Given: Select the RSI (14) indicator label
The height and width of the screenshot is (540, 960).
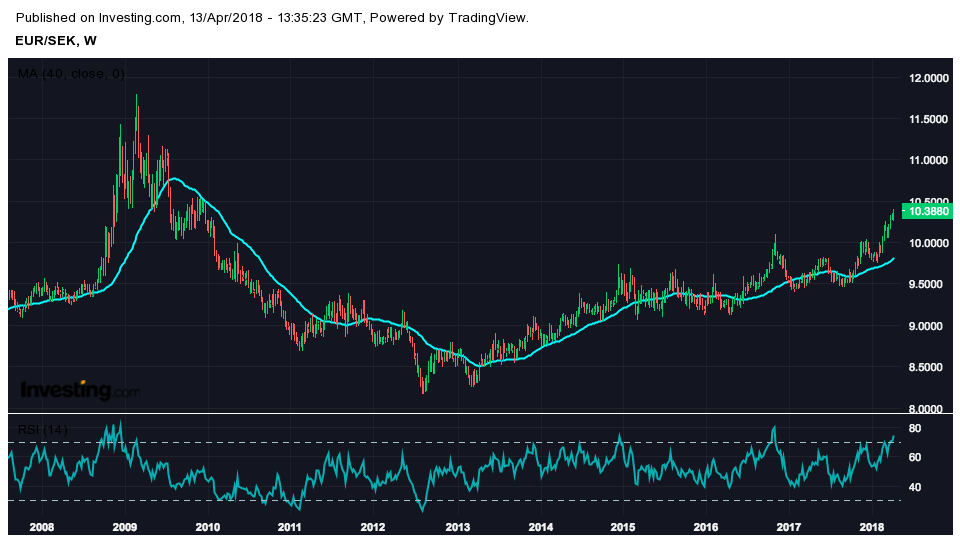Looking at the screenshot, I should [x=43, y=430].
